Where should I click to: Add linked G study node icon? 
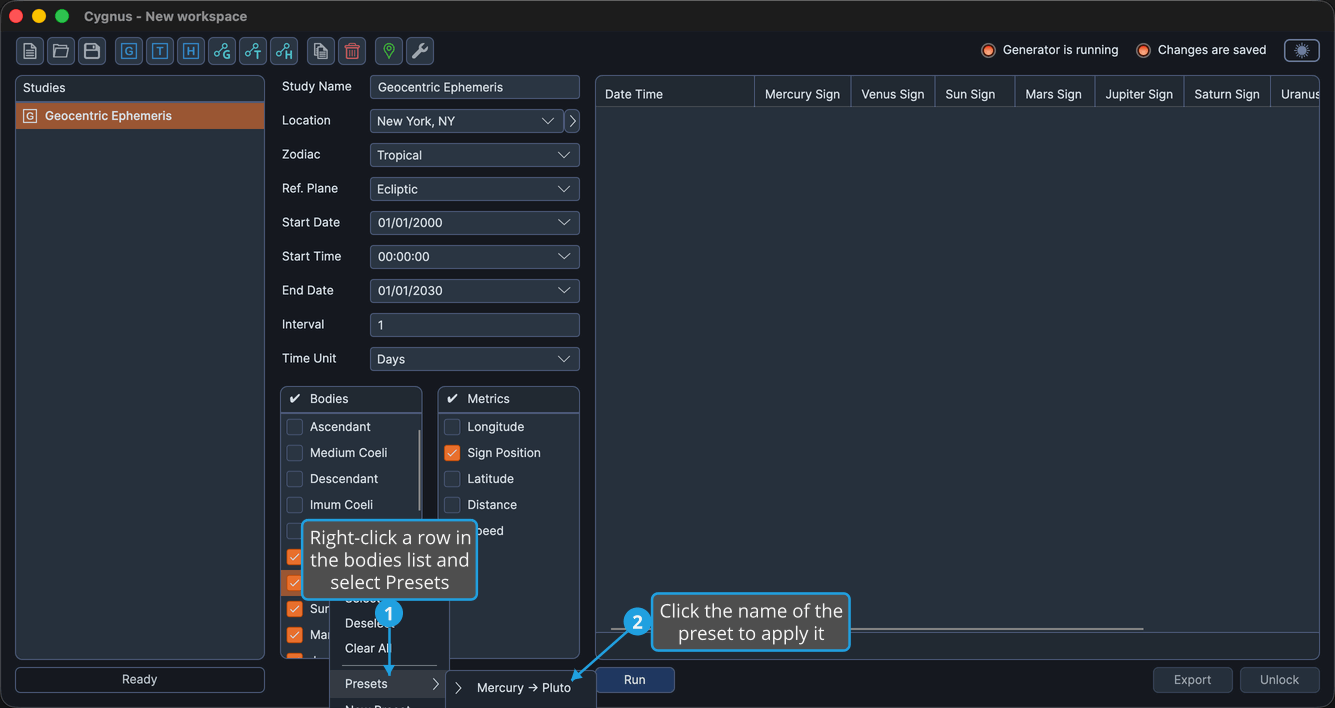222,51
